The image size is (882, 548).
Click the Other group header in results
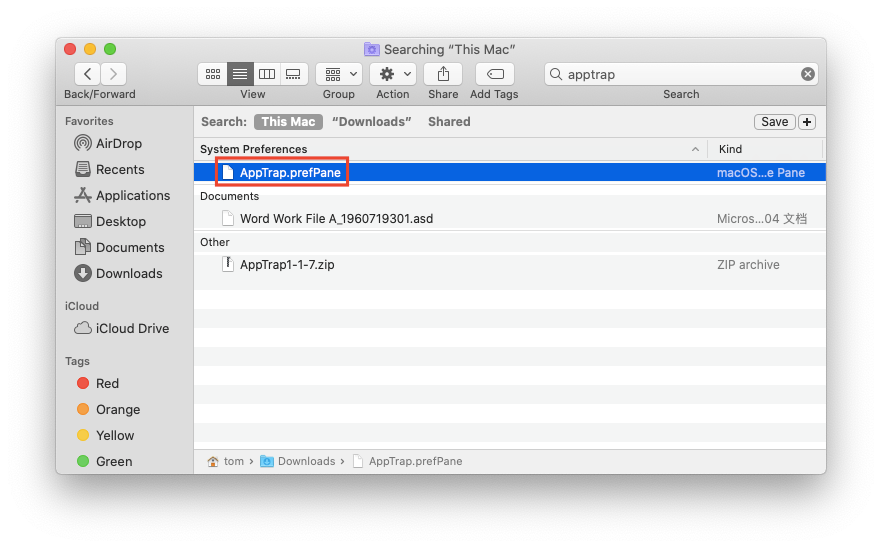[215, 242]
